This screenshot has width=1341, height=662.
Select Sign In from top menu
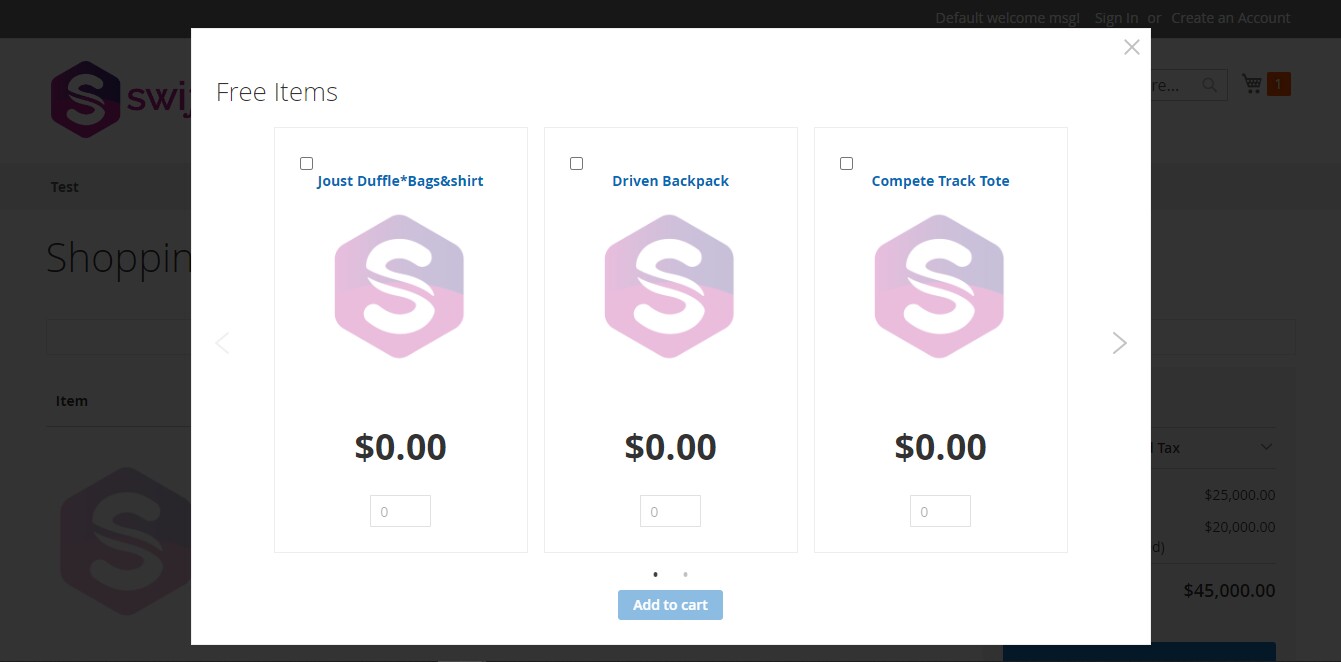(x=1116, y=17)
